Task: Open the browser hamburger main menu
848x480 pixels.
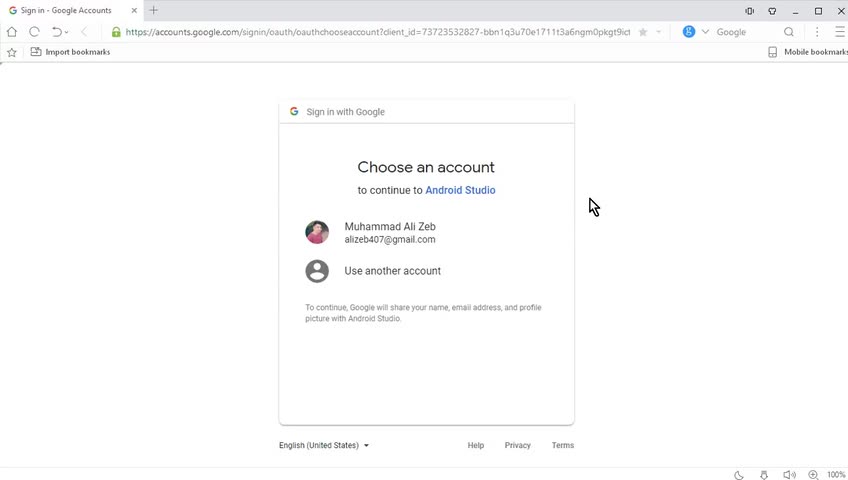Action: 840,32
